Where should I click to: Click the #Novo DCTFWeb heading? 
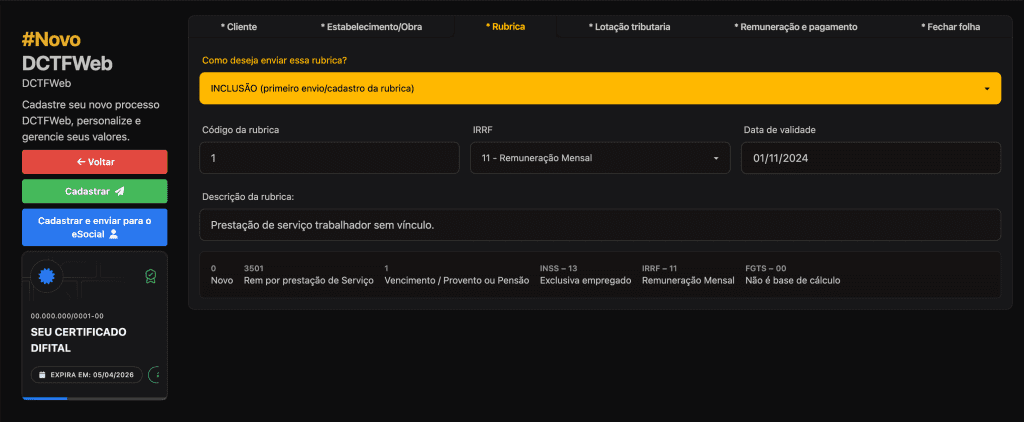67,51
